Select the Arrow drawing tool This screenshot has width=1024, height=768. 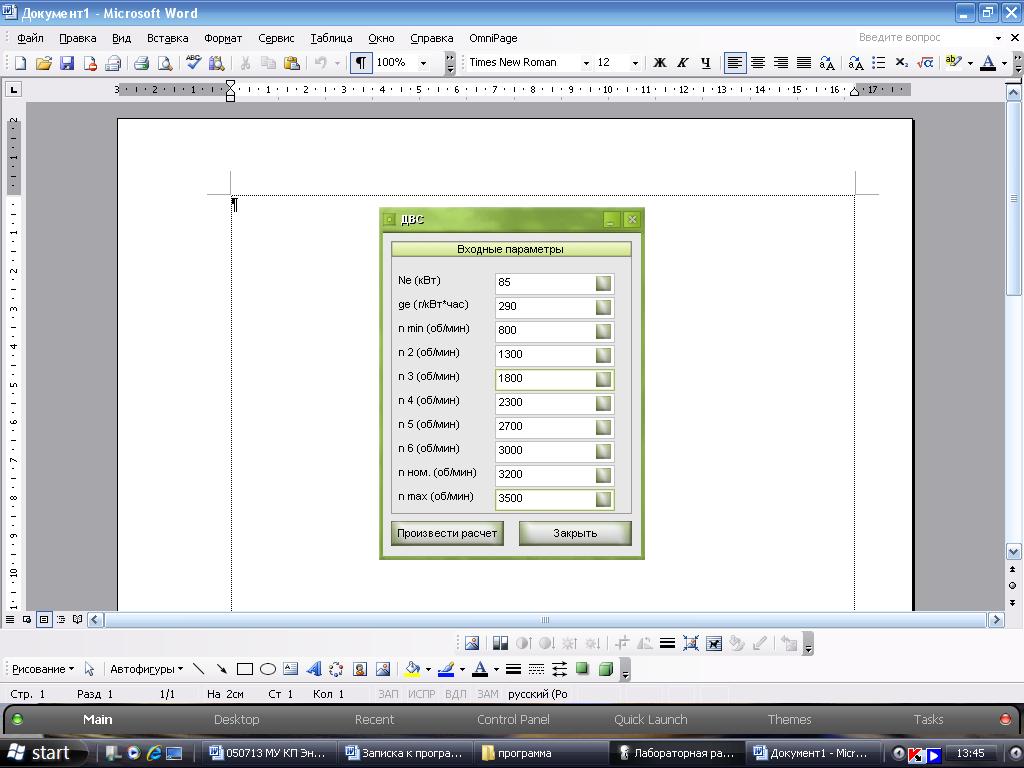click(222, 669)
